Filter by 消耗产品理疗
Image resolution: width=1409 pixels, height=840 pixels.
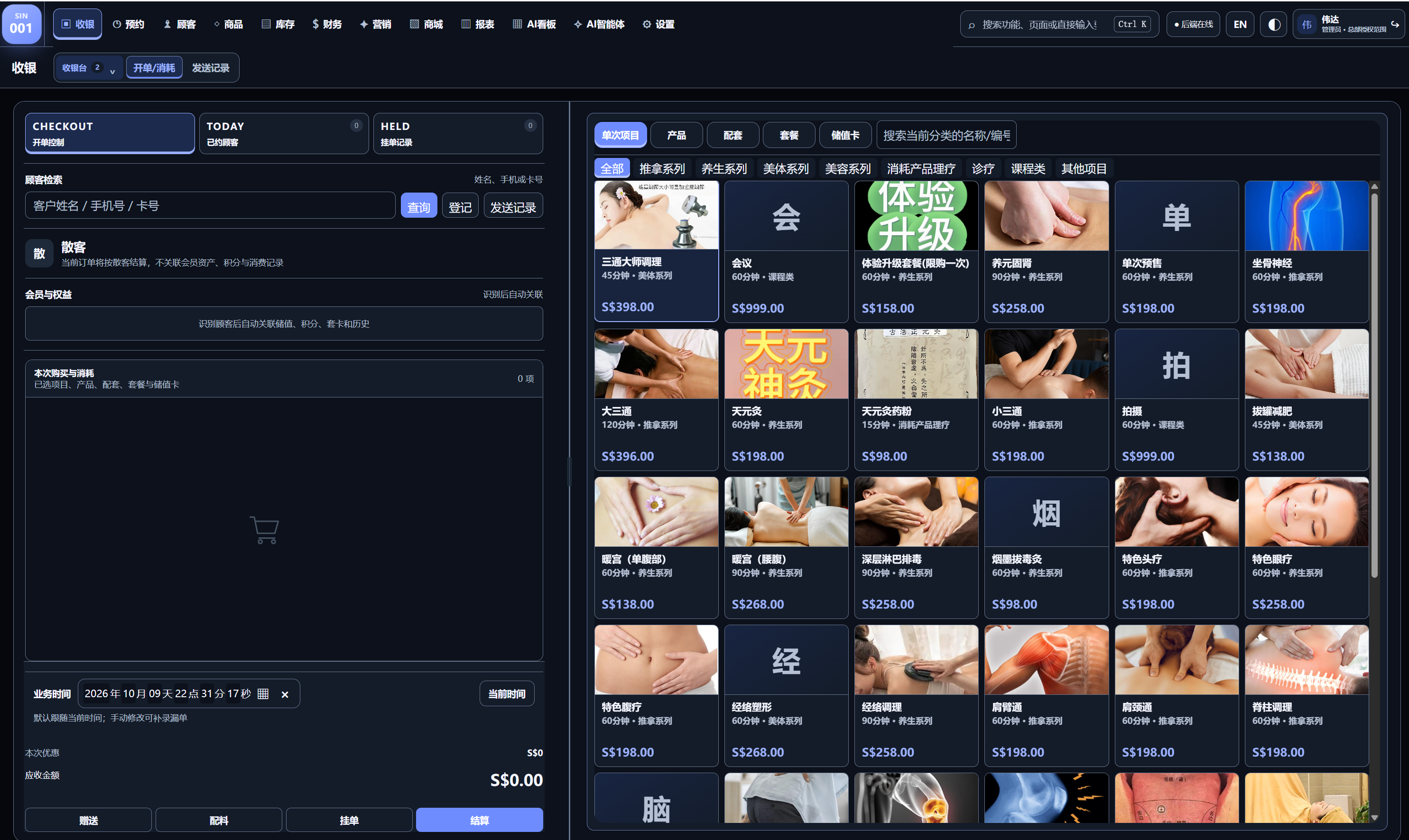pyautogui.click(x=921, y=169)
